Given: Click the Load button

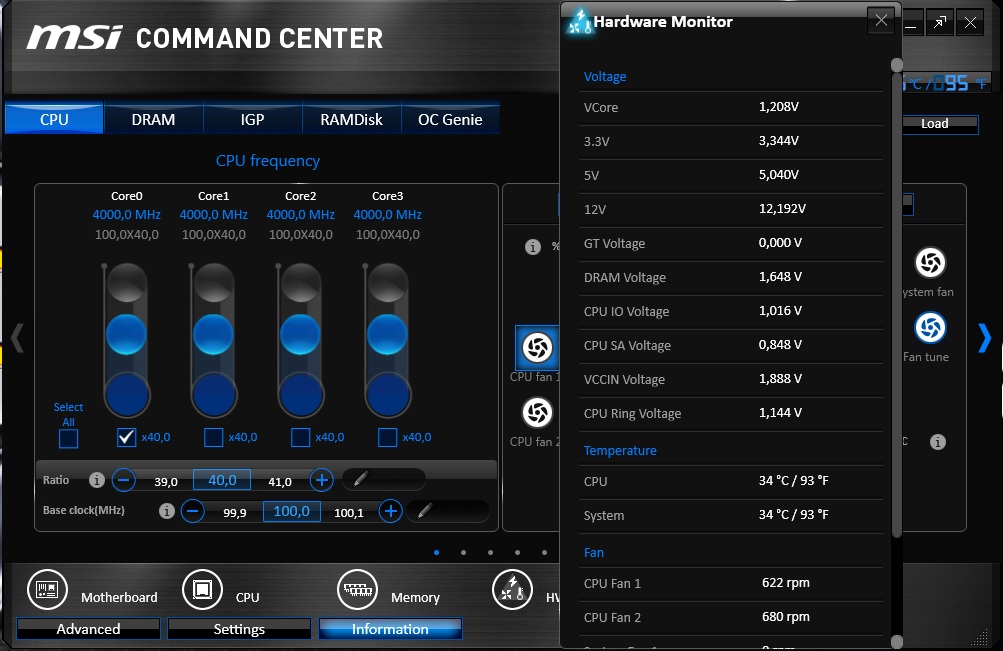Looking at the screenshot, I should tap(939, 124).
